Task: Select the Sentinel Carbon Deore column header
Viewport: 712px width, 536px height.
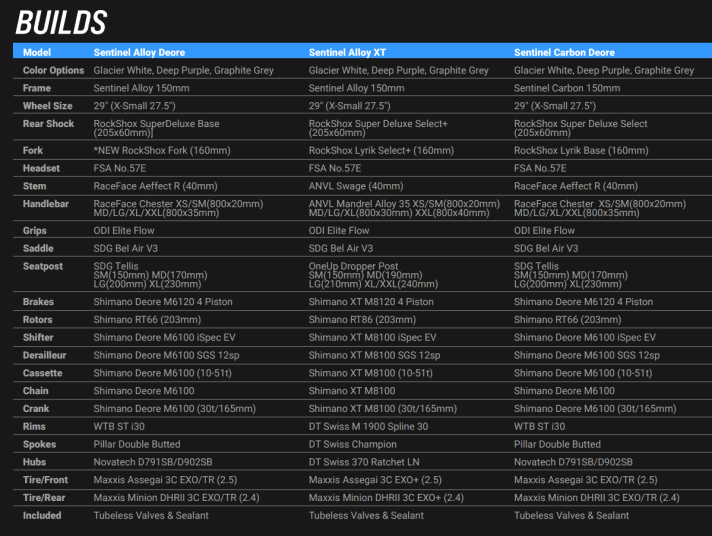Action: tap(564, 52)
